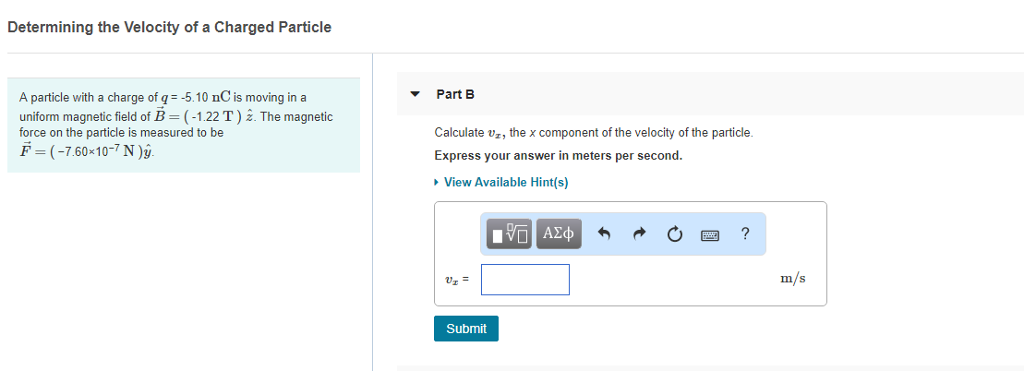Undo the last answer edit
This screenshot has width=1024, height=371.
(605, 234)
